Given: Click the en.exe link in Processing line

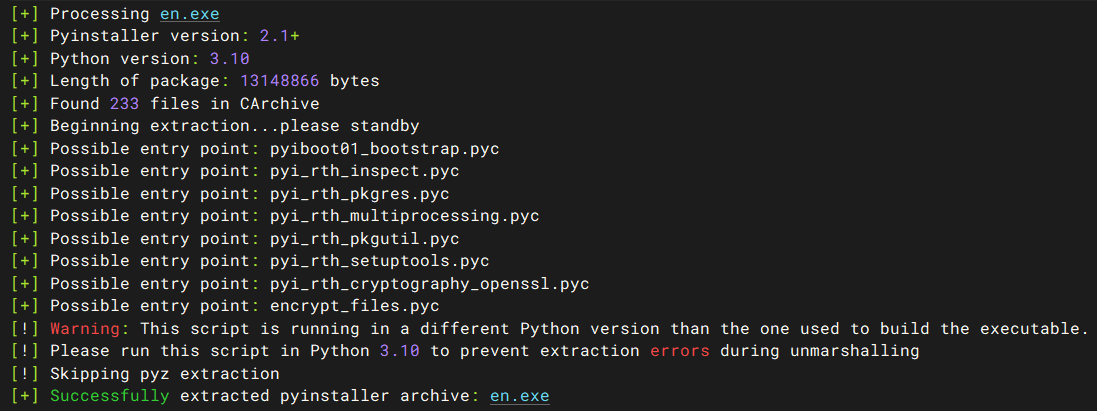Looking at the screenshot, I should click(x=190, y=15).
